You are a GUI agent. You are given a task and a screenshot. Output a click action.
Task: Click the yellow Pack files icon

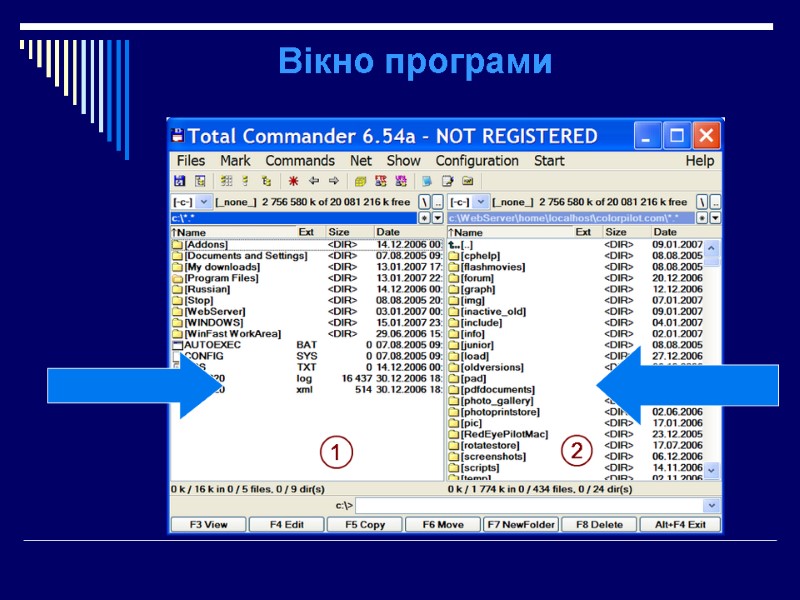coord(360,181)
